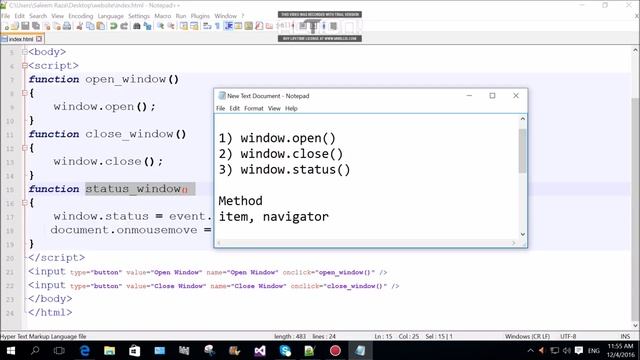This screenshot has height=360, width=640.
Task: Click 'window.status()' line in Notepad
Action: 284,169
